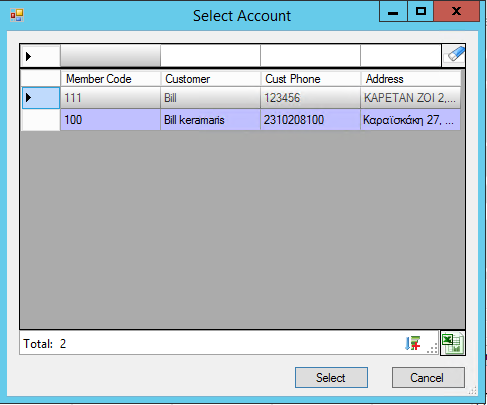Click the Customer filter input field
The width and height of the screenshot is (487, 405).
point(210,56)
